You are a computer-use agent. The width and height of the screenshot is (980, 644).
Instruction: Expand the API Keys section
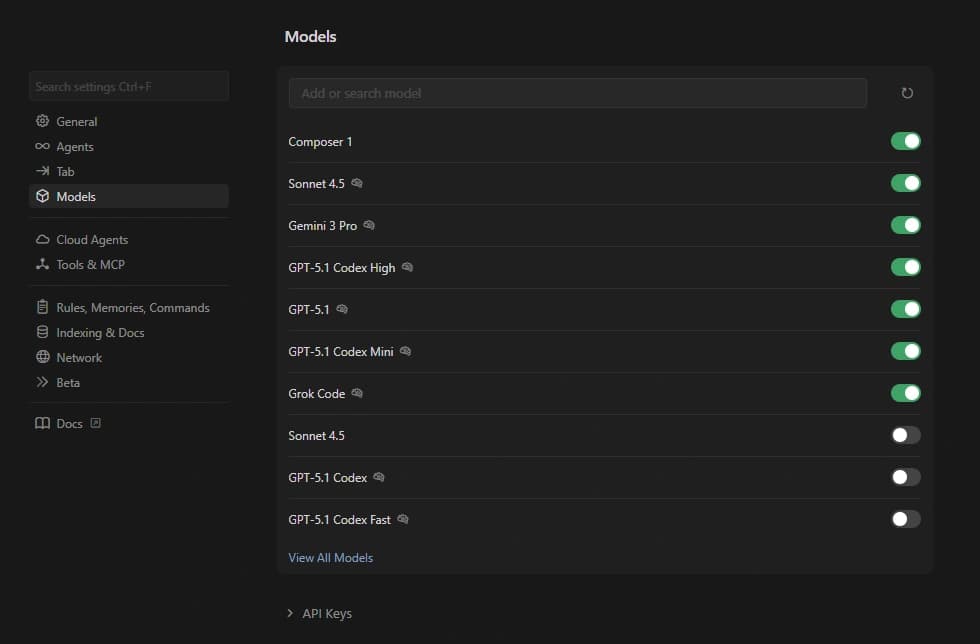point(320,613)
